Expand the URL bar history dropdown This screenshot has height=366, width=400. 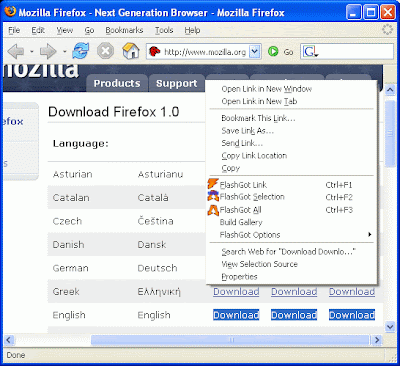(254, 52)
